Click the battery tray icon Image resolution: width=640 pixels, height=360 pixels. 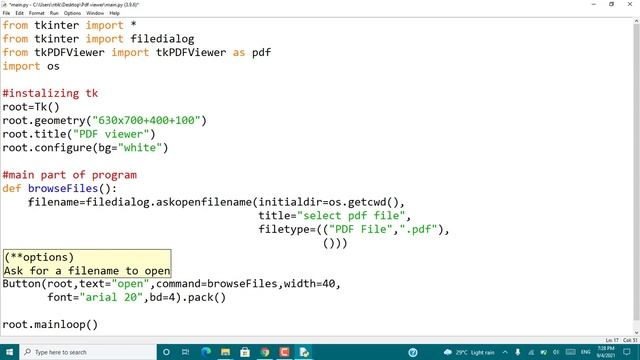pos(543,352)
